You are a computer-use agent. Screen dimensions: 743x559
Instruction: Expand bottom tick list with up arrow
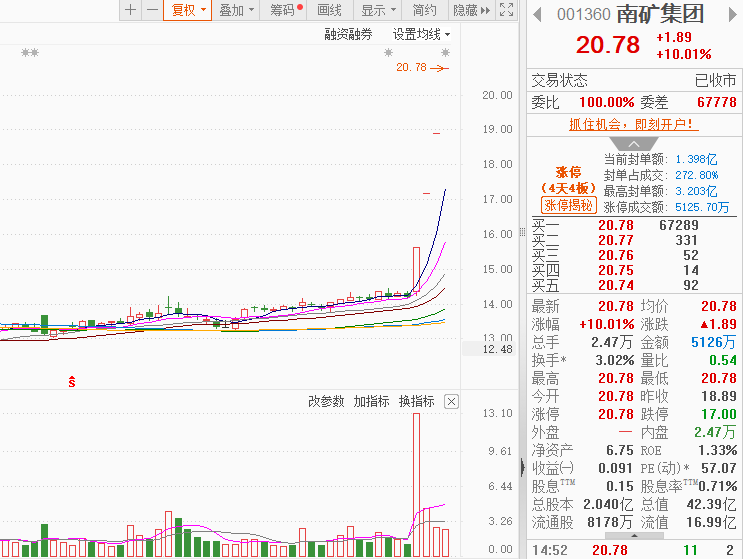(x=634, y=535)
